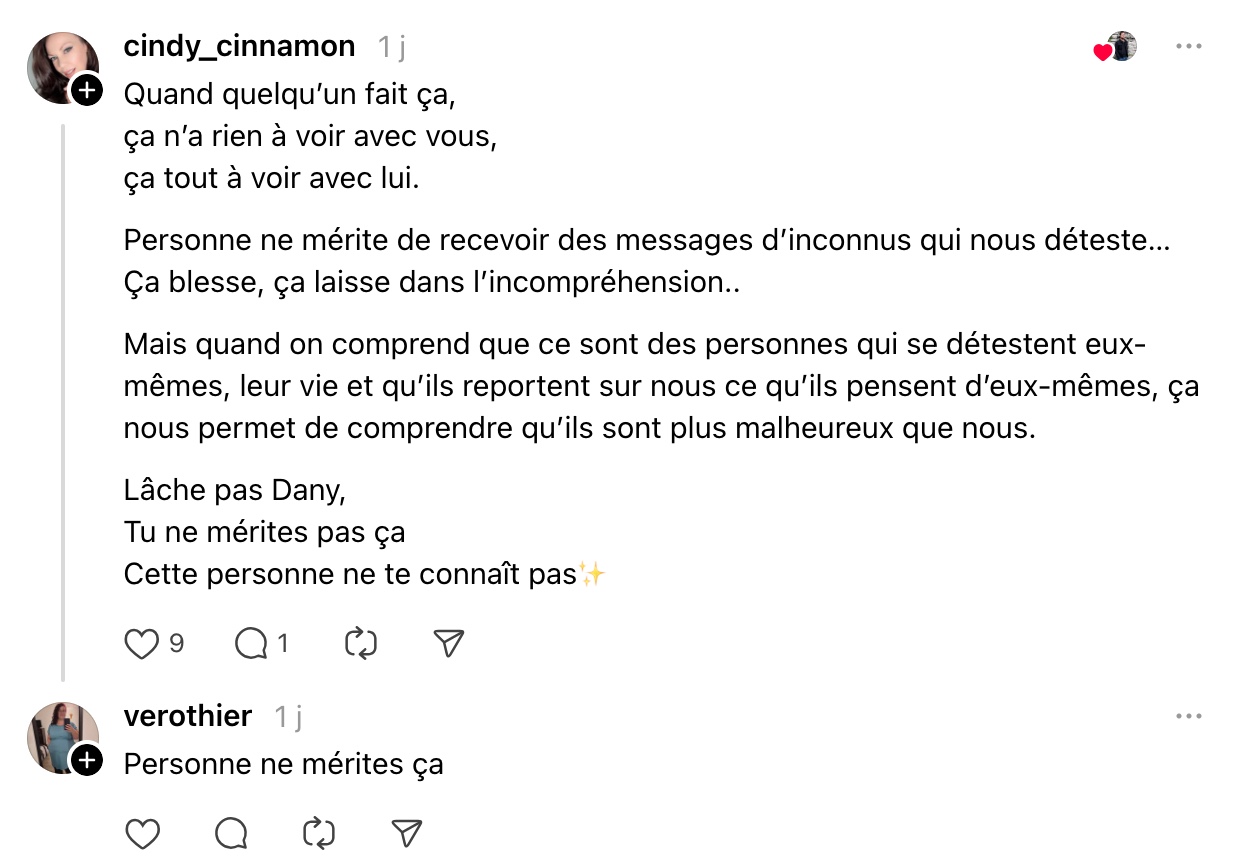This screenshot has height=860, width=1242.
Task: Open replies on cindy_cinnamon's post
Action: click(x=249, y=644)
